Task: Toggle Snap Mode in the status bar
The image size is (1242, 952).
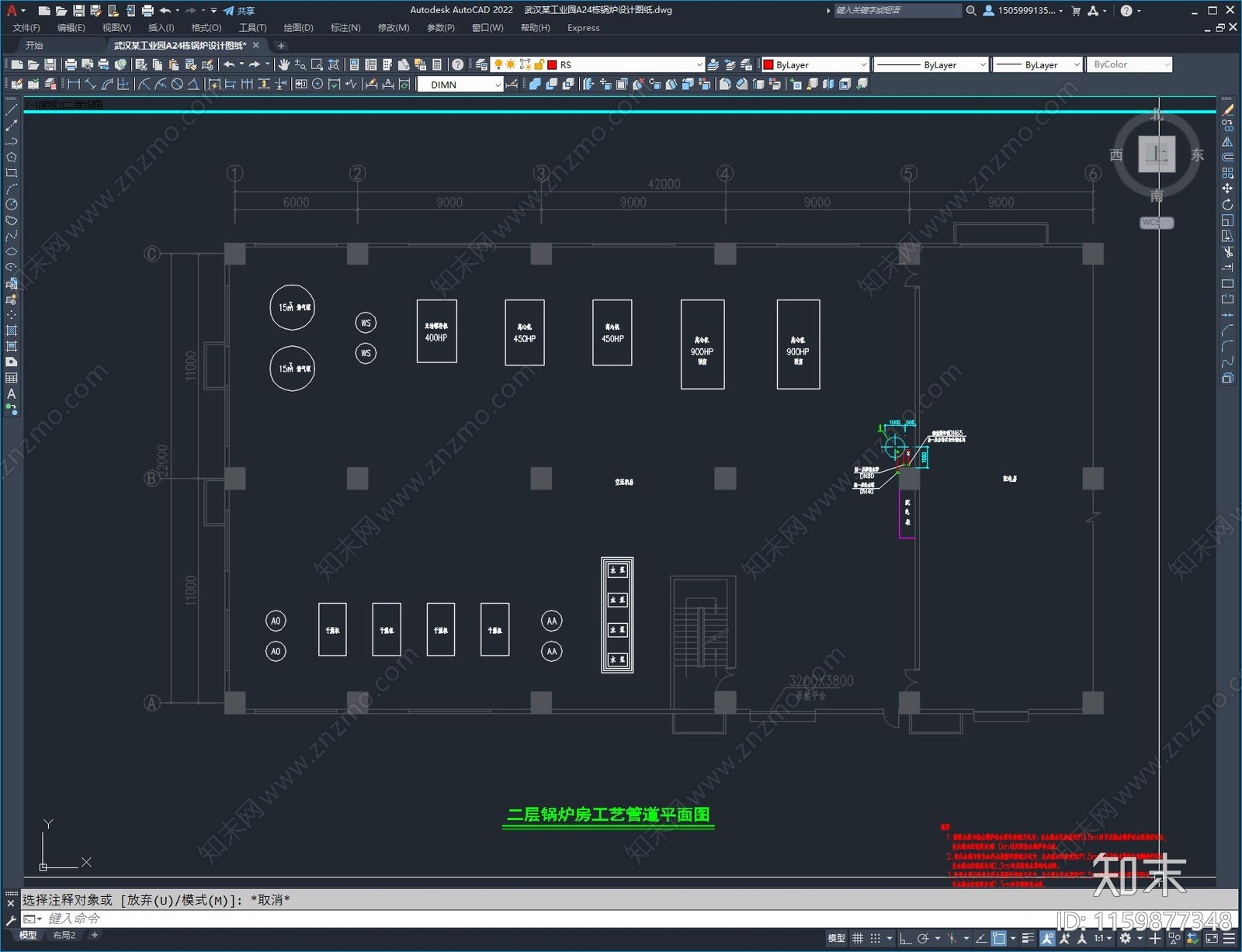Action: point(876,938)
